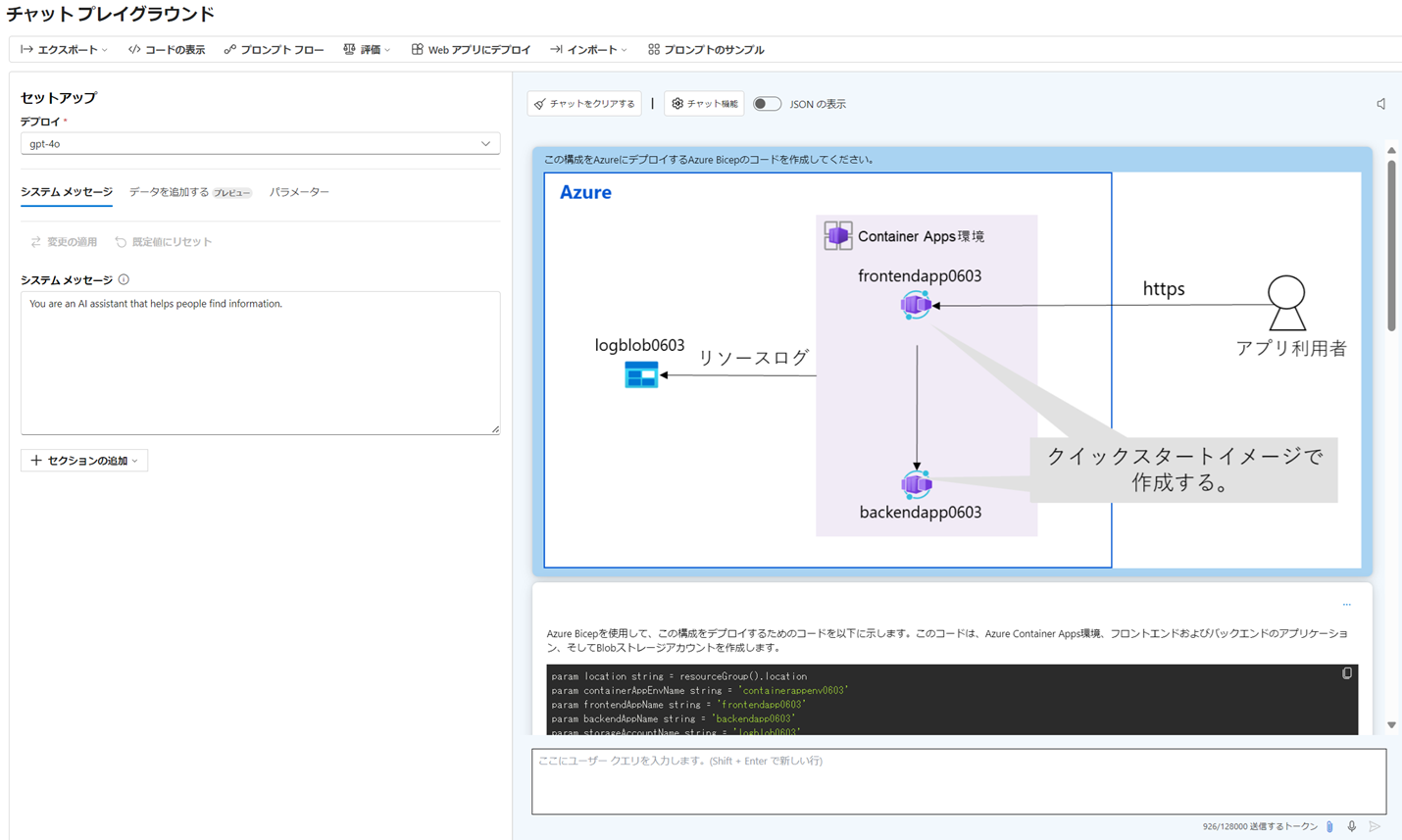Click the broom icon of チャットをクリアする

tap(539, 104)
